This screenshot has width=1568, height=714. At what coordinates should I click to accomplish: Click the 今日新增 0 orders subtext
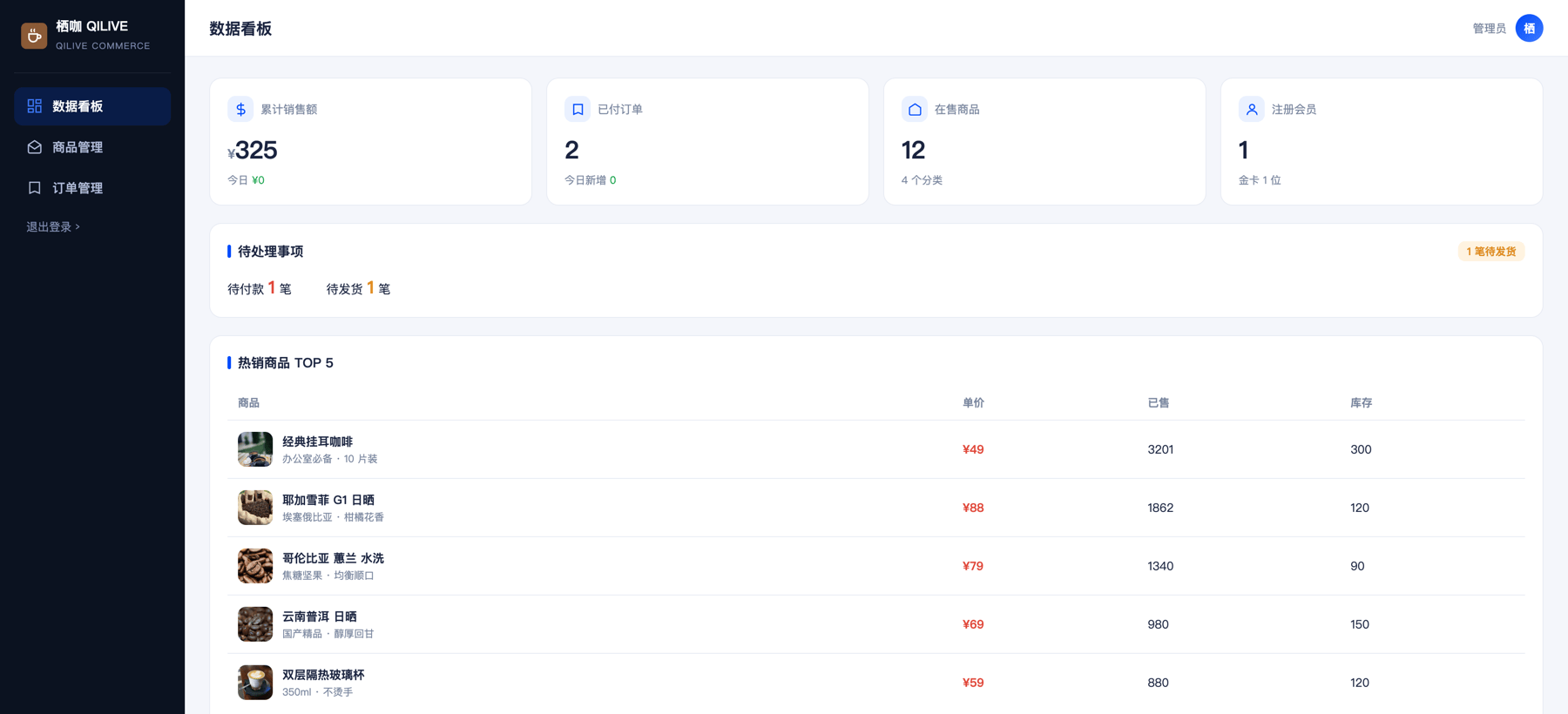click(x=591, y=180)
